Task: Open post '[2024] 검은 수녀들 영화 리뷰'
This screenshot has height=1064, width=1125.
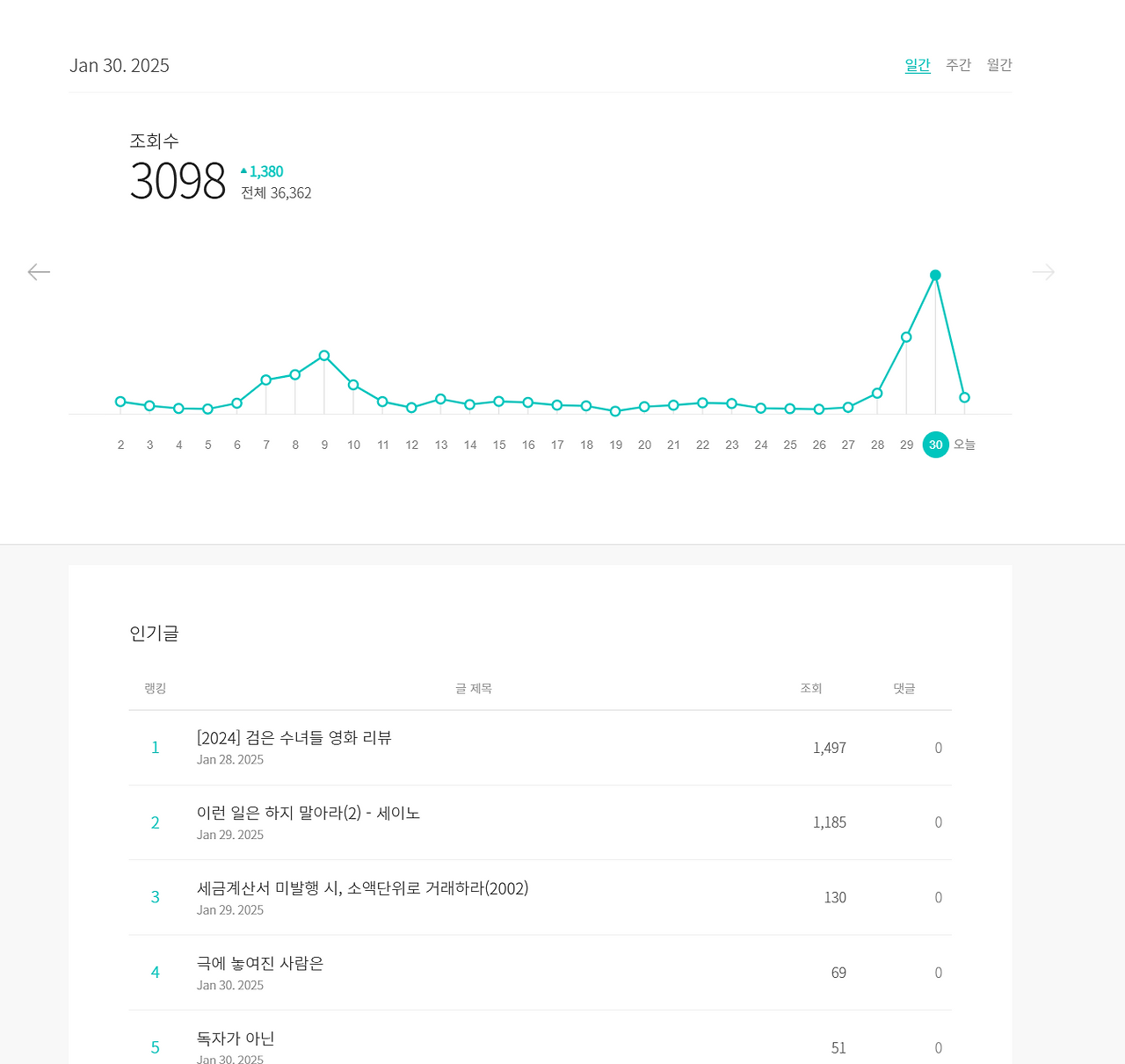Action: point(294,738)
